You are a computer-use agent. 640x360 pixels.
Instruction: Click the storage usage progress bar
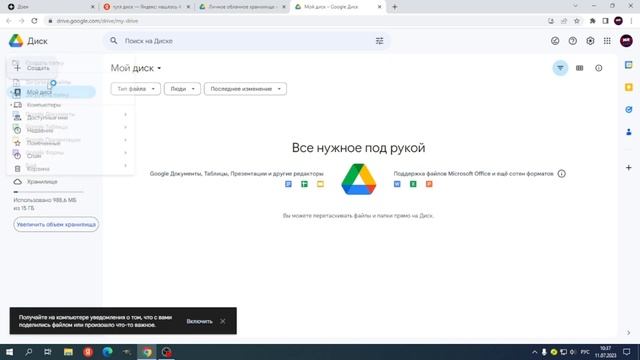(48, 192)
